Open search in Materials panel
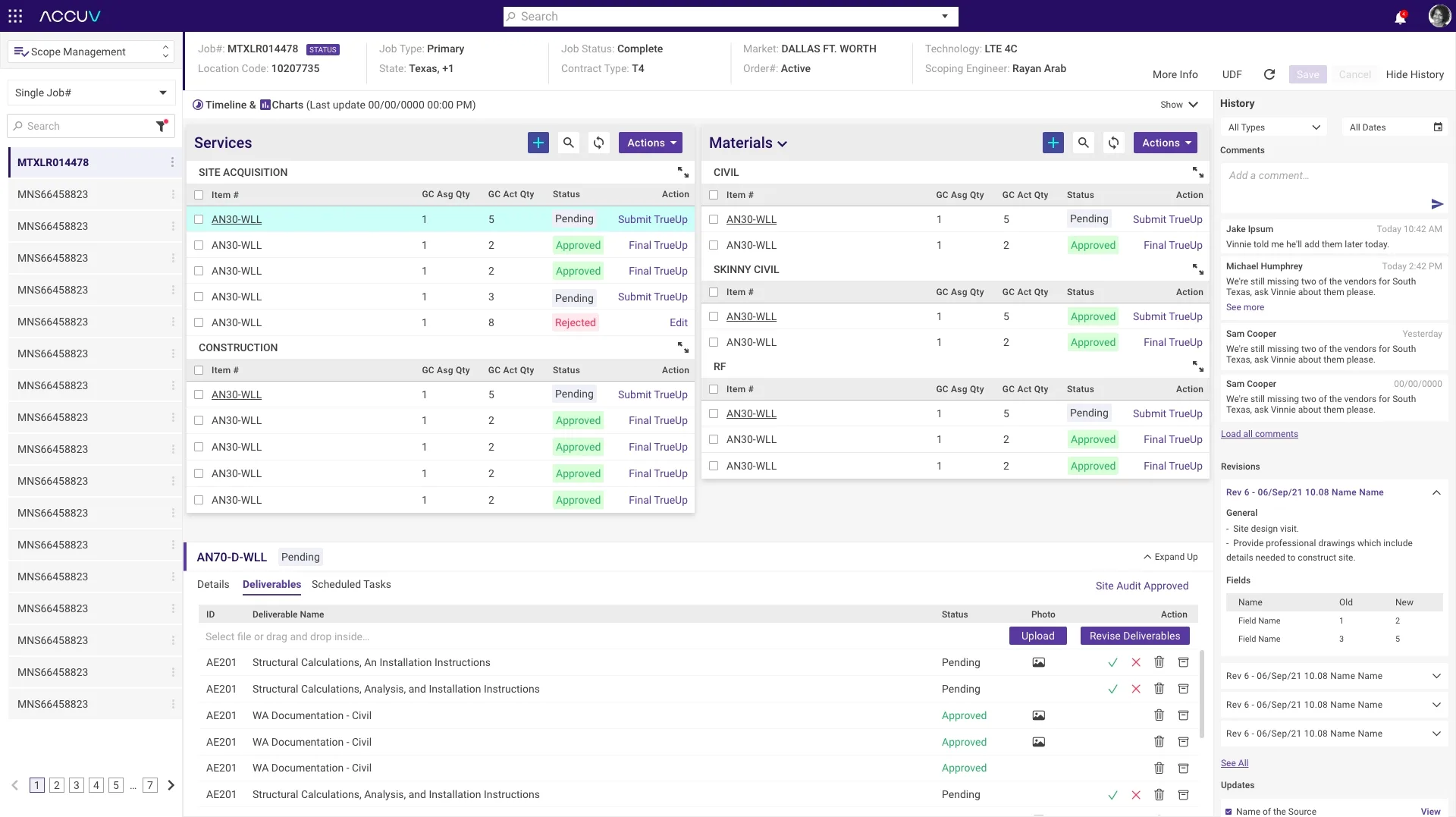The image size is (1456, 817). click(1084, 143)
